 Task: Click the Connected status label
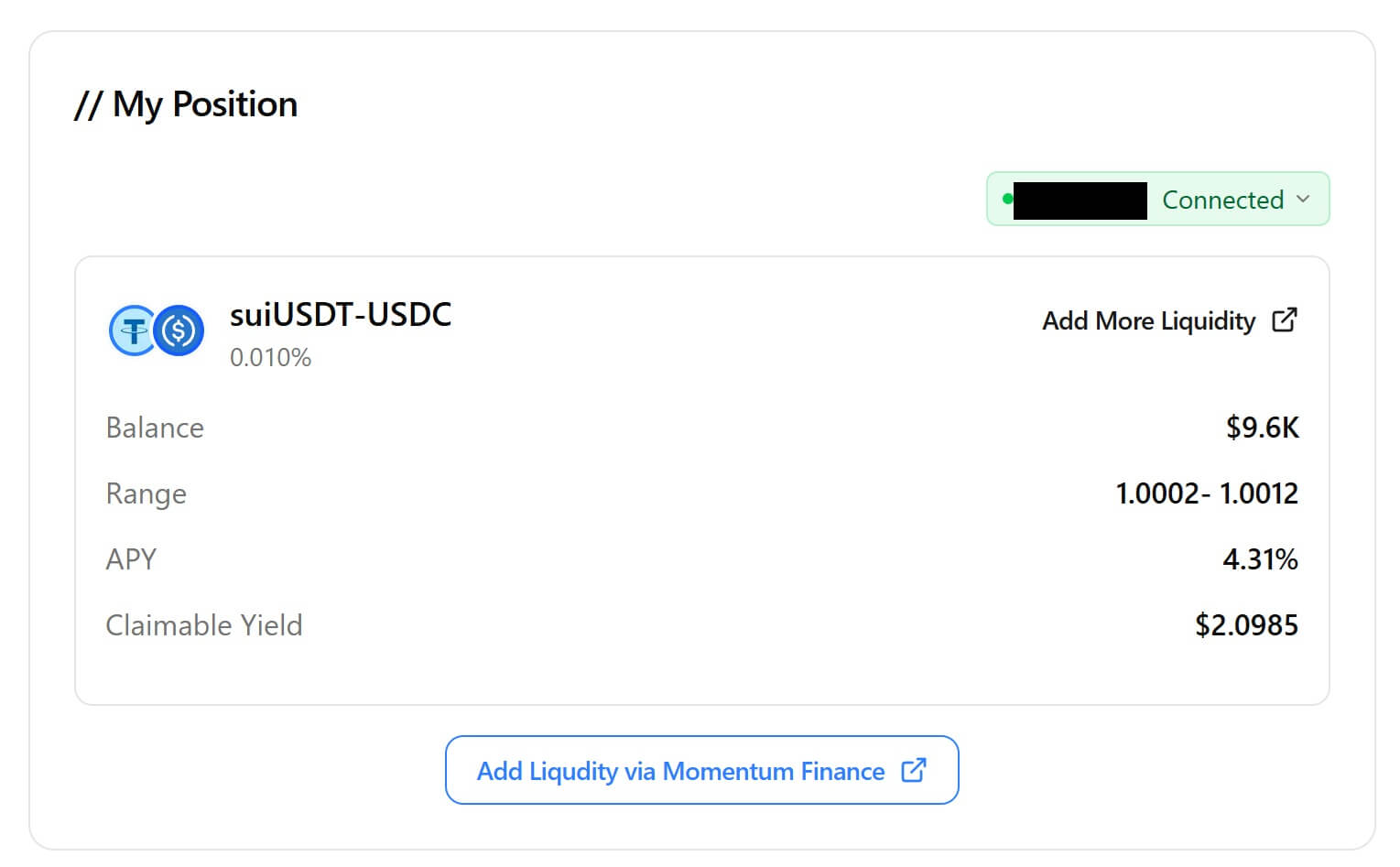tap(1222, 200)
